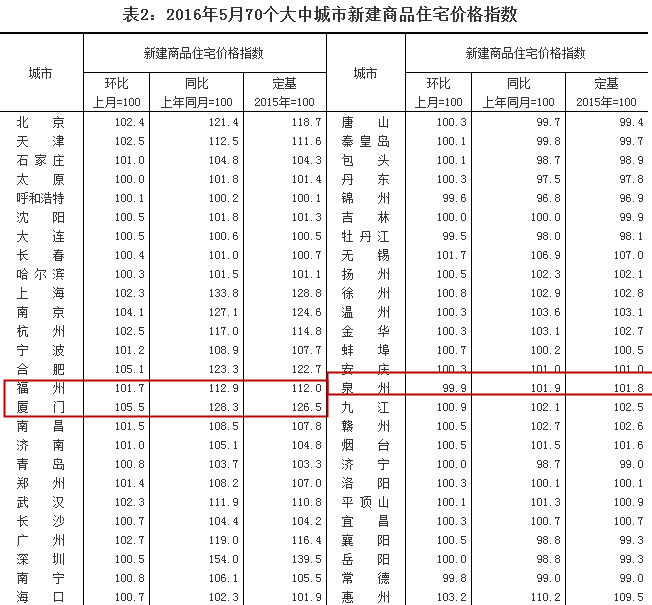
Task: Select the city cell 惠州
Action: 365,598
